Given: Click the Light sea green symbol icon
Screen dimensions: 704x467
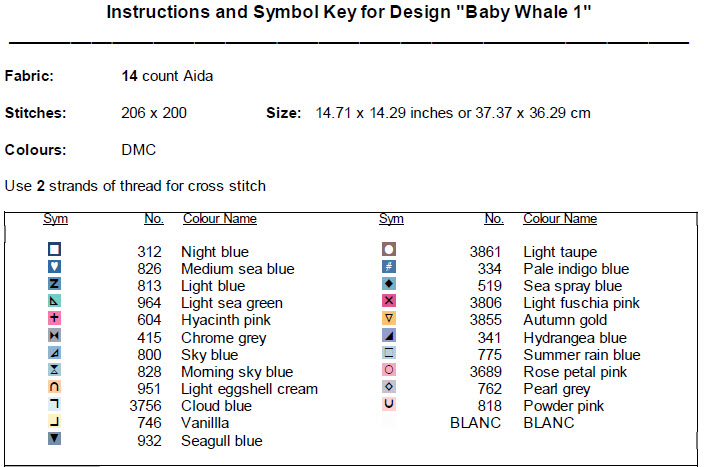Looking at the screenshot, I should pos(55,302).
